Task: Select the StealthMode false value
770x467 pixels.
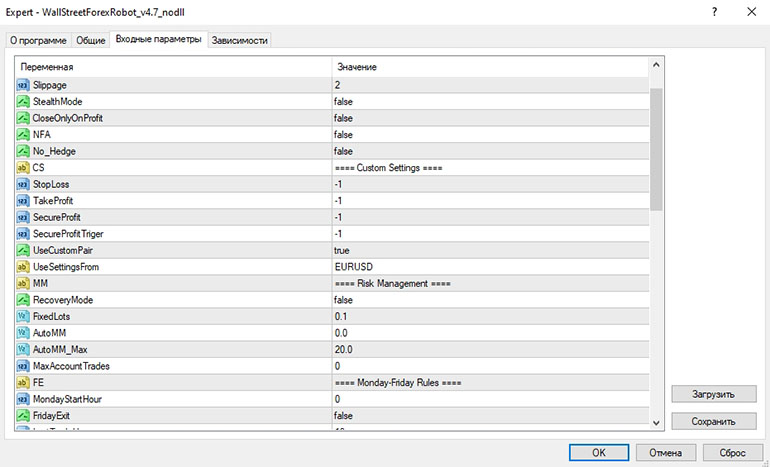Action: [343, 102]
